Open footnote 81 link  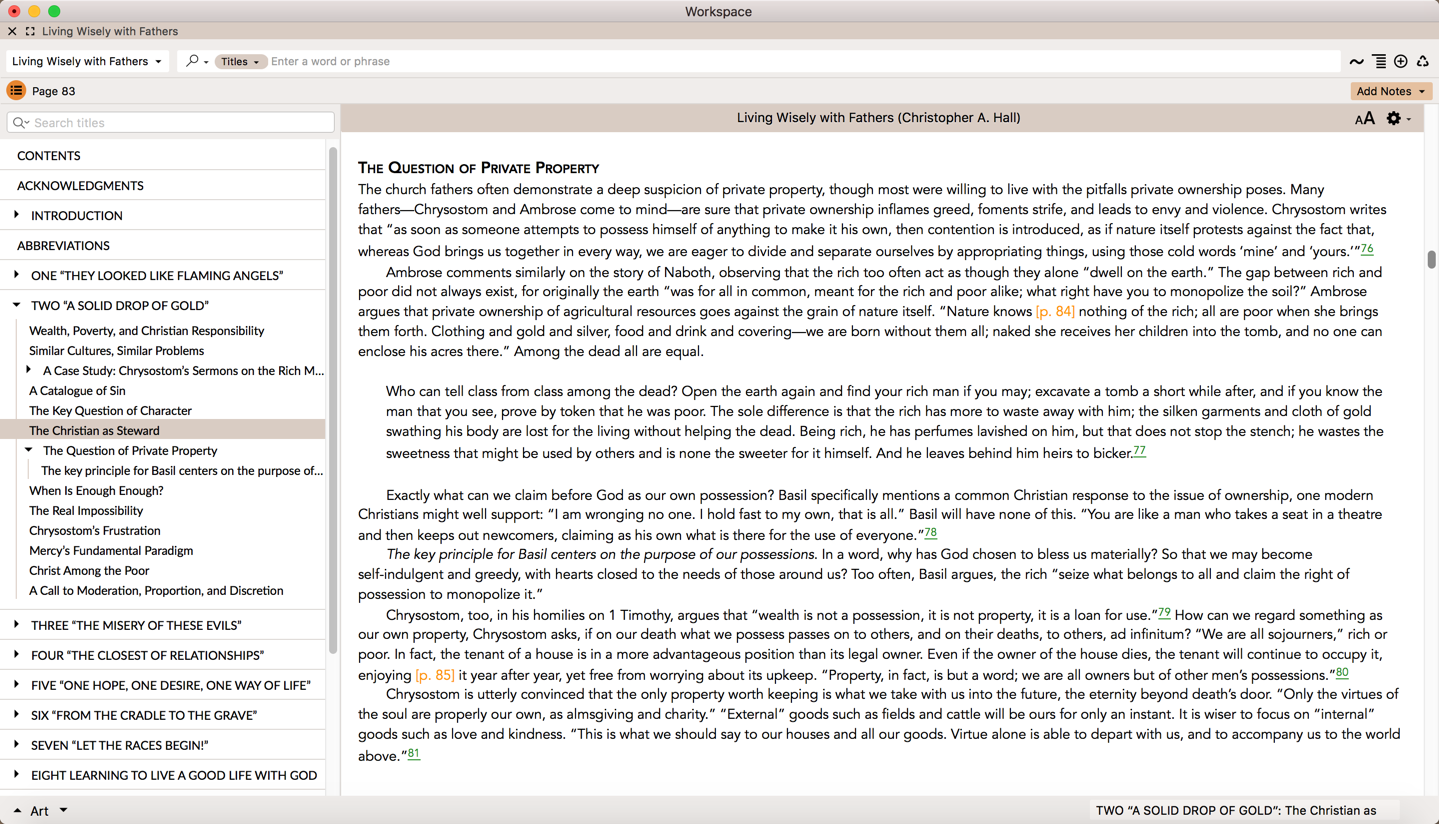413,754
